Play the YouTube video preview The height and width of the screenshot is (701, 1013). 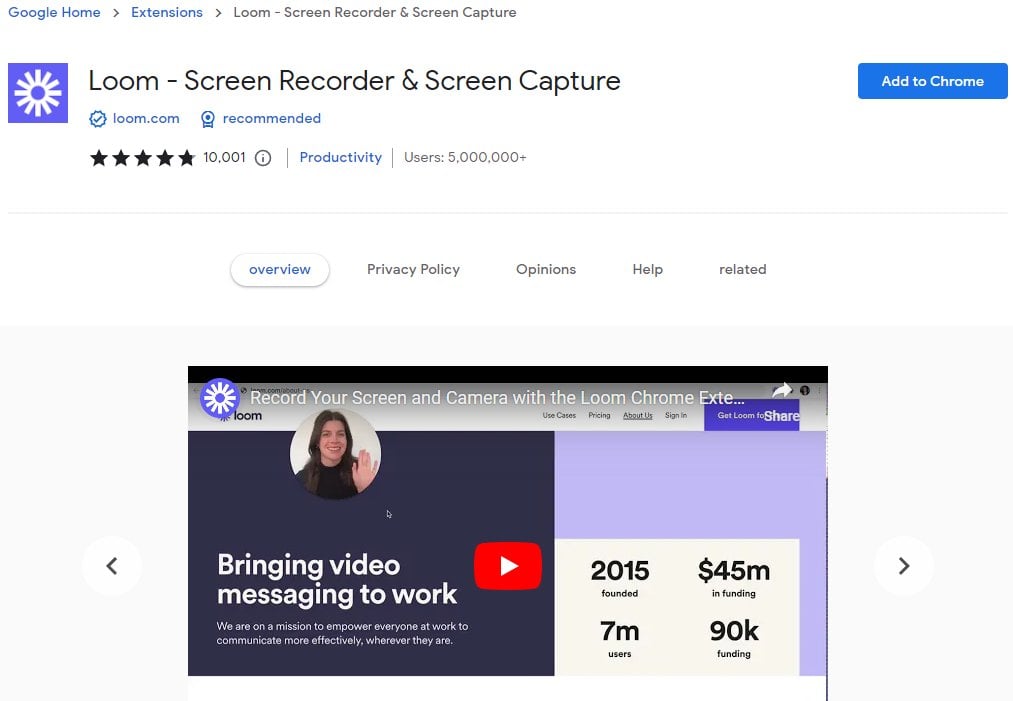[508, 566]
